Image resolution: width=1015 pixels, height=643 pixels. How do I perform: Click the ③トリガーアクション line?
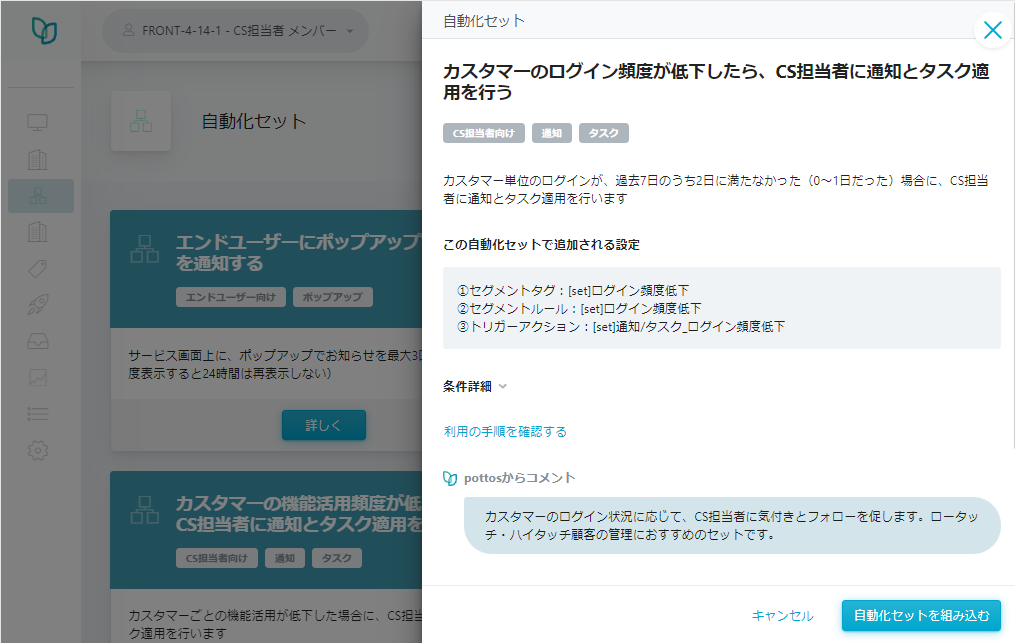pyautogui.click(x=621, y=327)
